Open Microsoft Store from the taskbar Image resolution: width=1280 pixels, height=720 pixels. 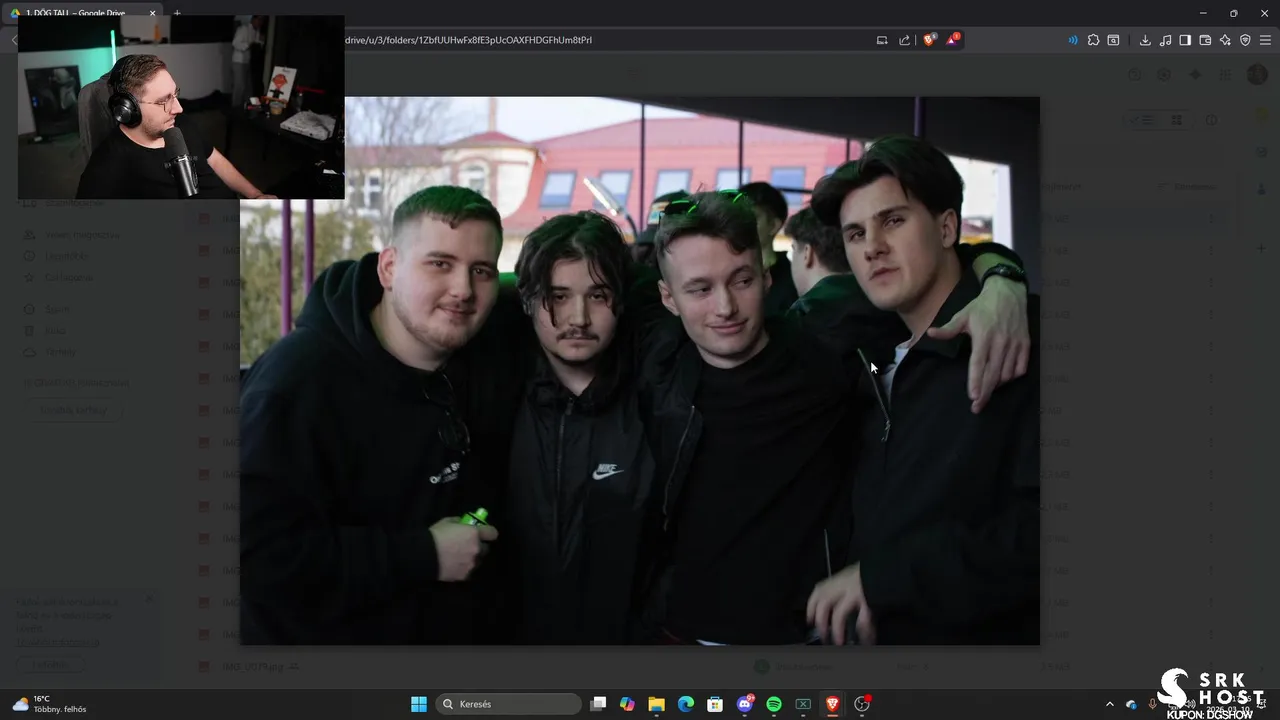click(715, 704)
